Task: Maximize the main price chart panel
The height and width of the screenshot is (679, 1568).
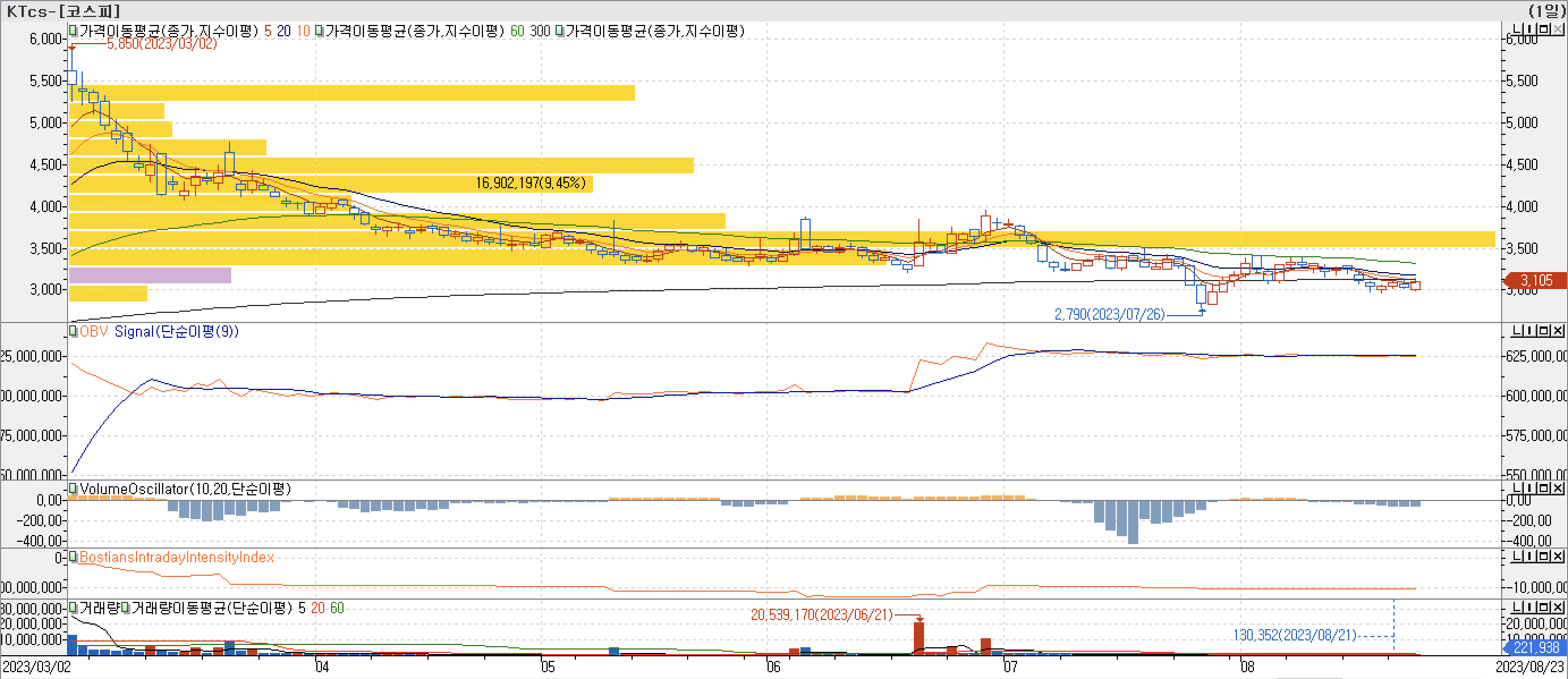Action: tap(1544, 29)
